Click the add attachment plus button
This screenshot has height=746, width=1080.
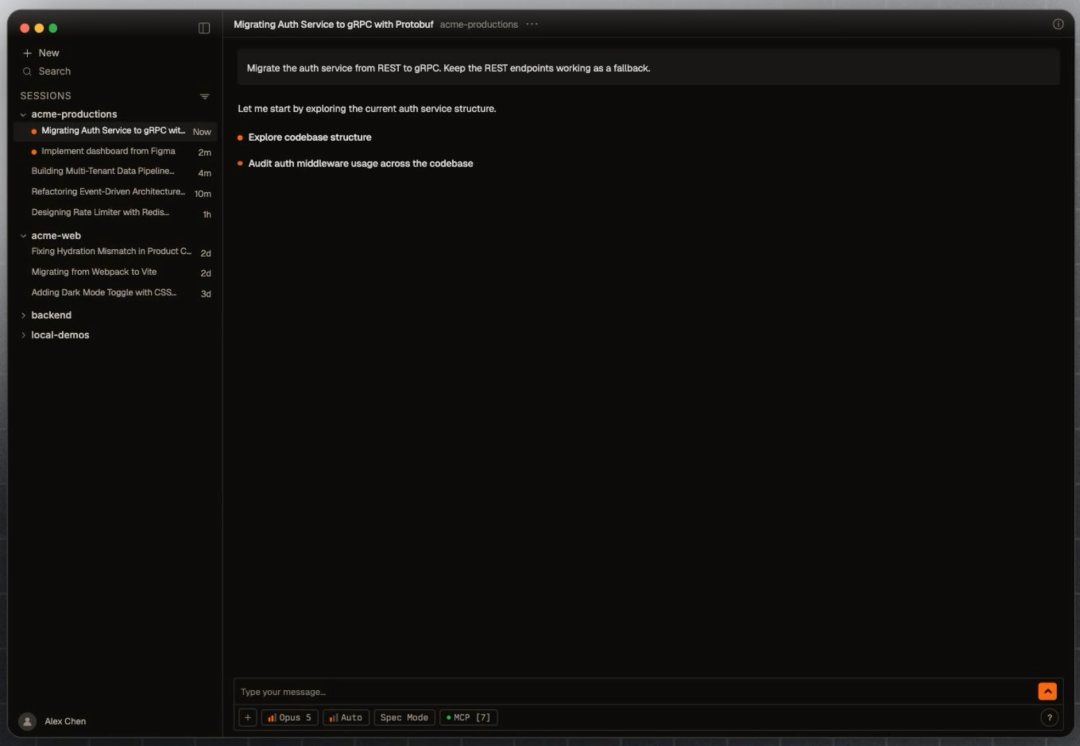coord(248,717)
